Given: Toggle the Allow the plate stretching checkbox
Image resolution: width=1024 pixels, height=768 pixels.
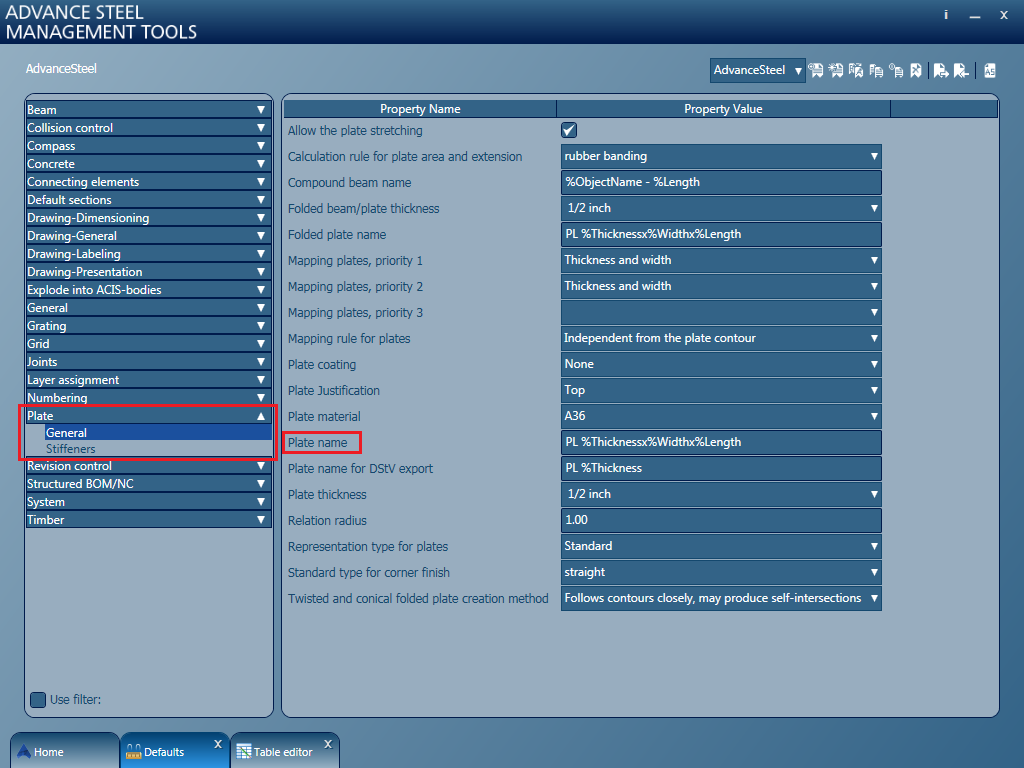Looking at the screenshot, I should coord(569,130).
